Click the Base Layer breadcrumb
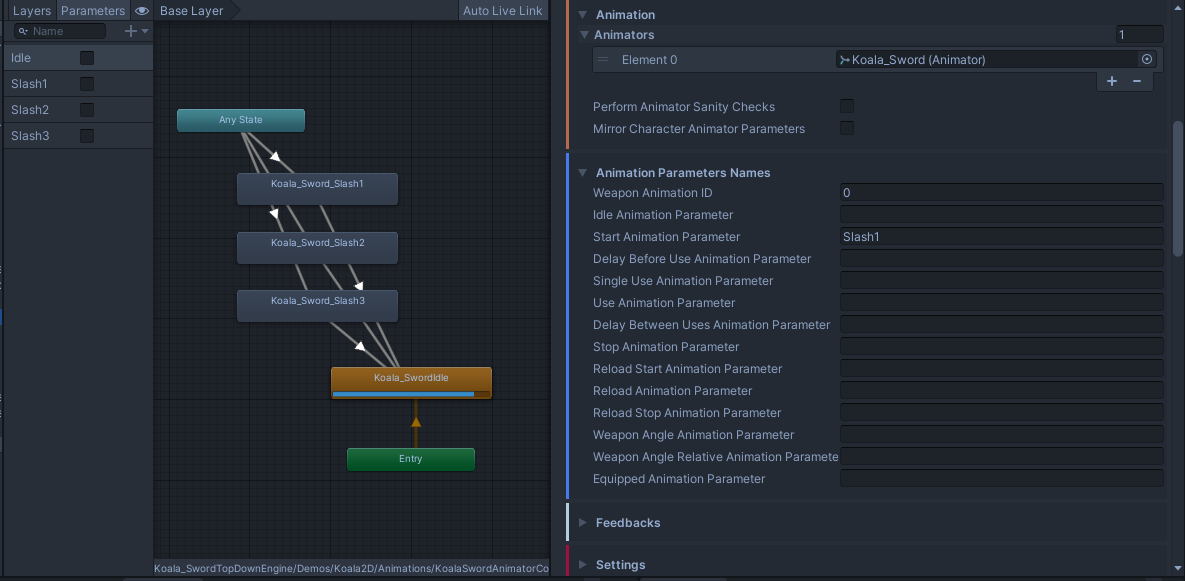The height and width of the screenshot is (581, 1185). click(x=191, y=11)
